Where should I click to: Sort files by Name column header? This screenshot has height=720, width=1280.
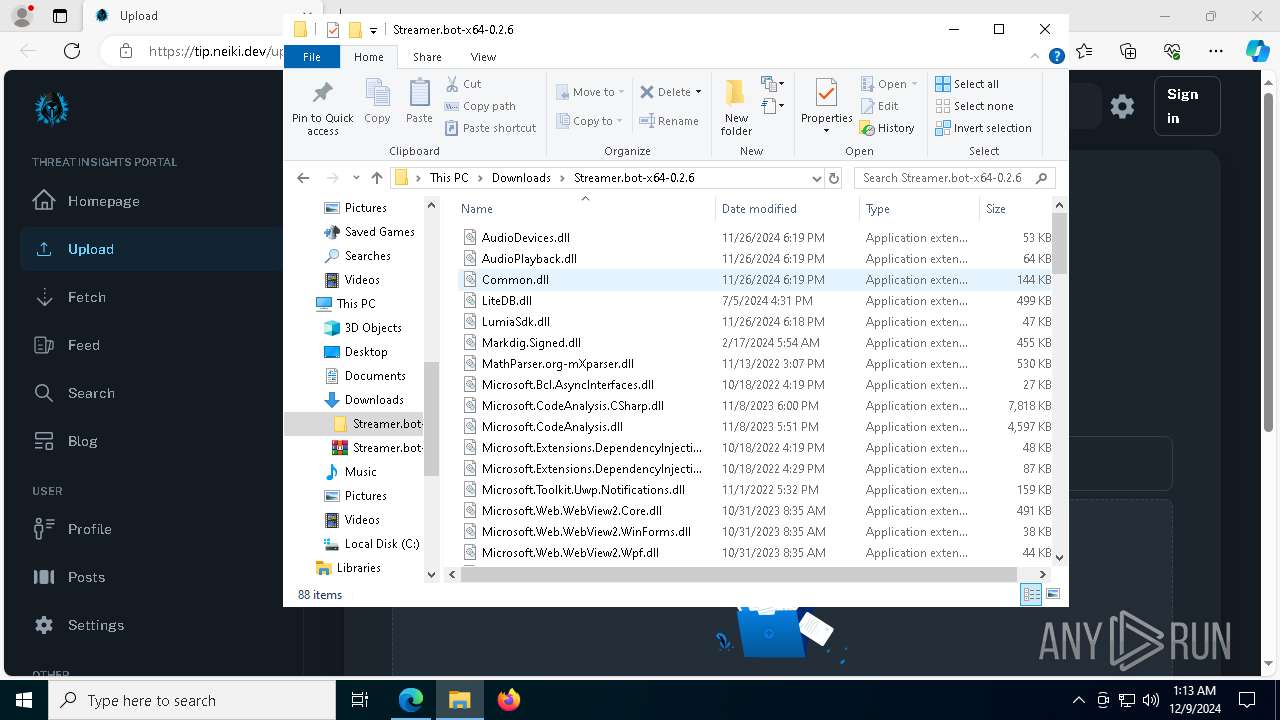(x=586, y=209)
